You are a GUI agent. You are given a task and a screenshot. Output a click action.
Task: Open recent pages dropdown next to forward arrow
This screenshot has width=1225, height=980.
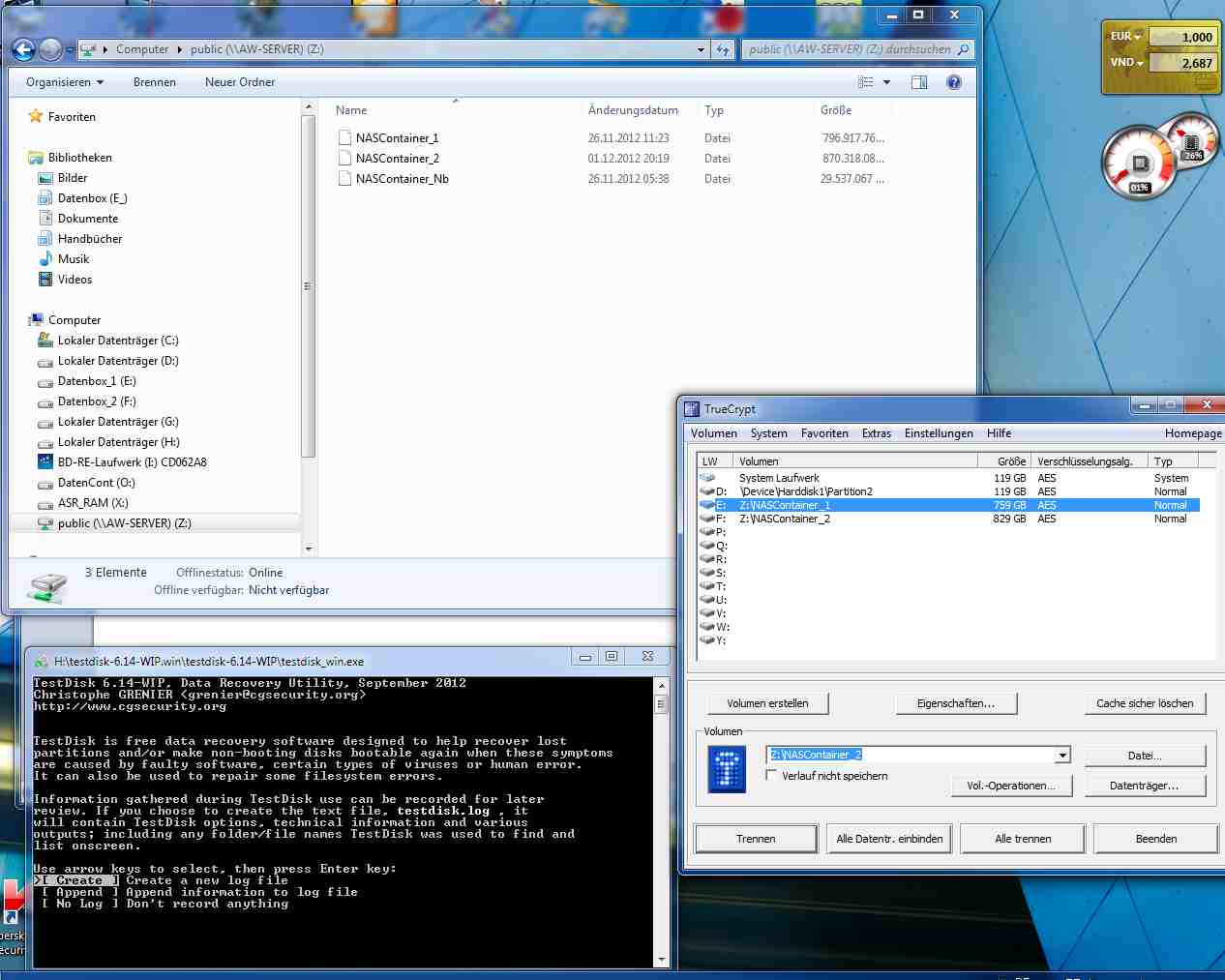click(x=71, y=49)
